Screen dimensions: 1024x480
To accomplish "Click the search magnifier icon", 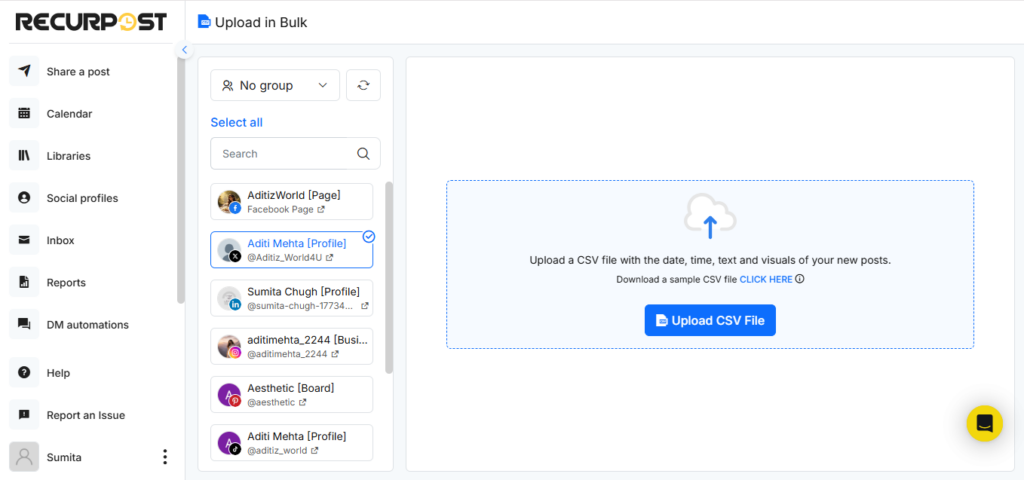I will 363,154.
